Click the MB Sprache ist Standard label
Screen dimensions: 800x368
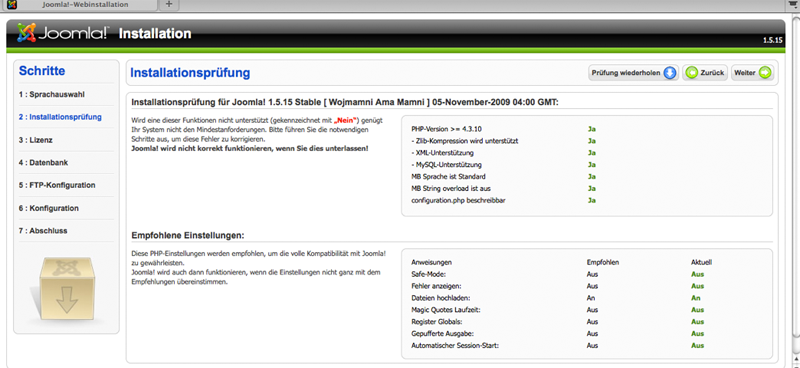click(448, 177)
